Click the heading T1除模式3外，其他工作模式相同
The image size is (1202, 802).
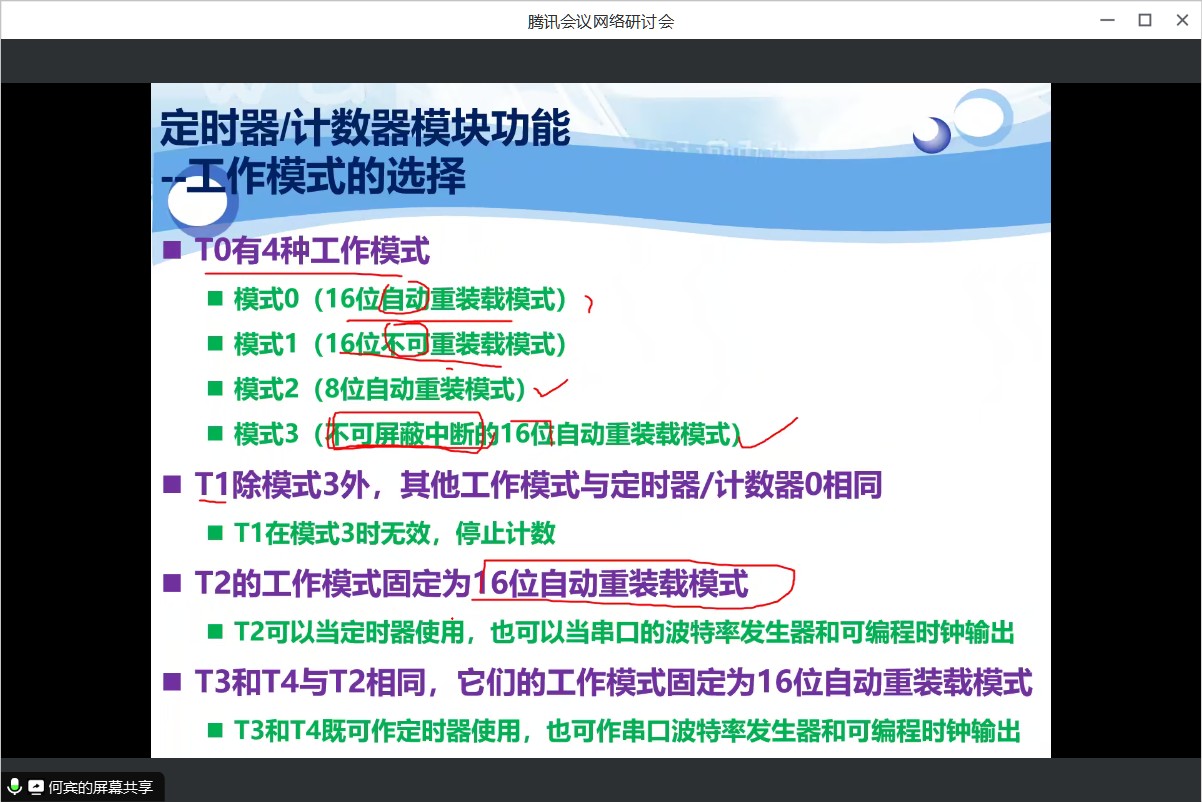538,487
